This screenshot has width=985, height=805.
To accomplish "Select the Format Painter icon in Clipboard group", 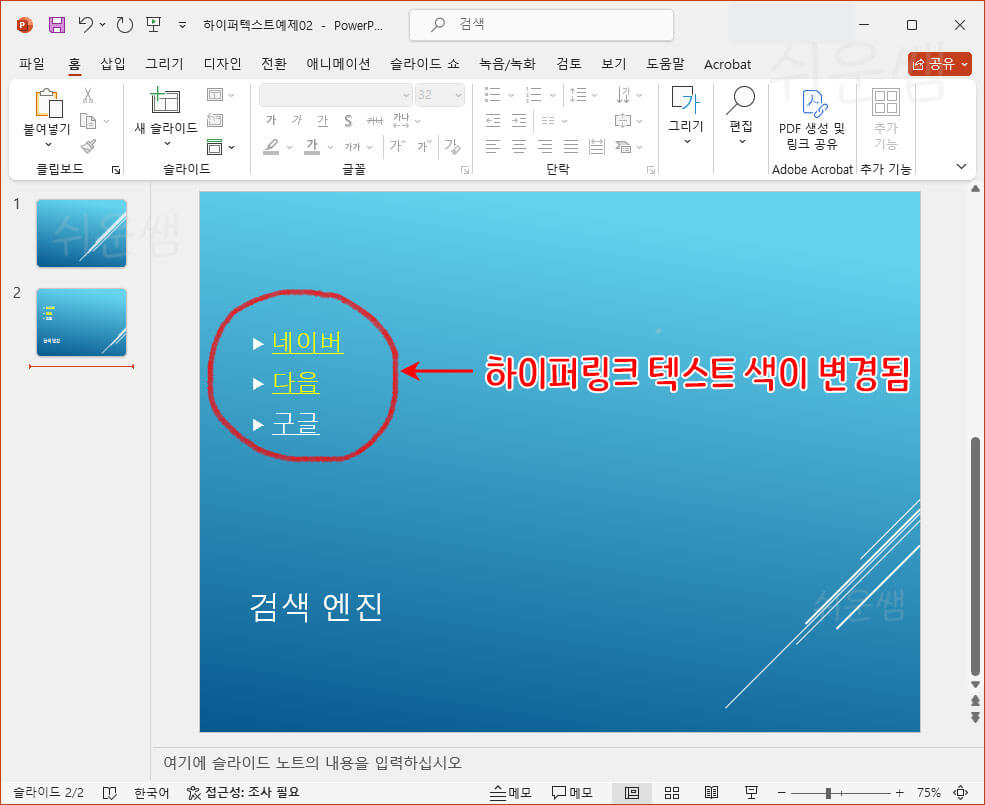I will [90, 147].
